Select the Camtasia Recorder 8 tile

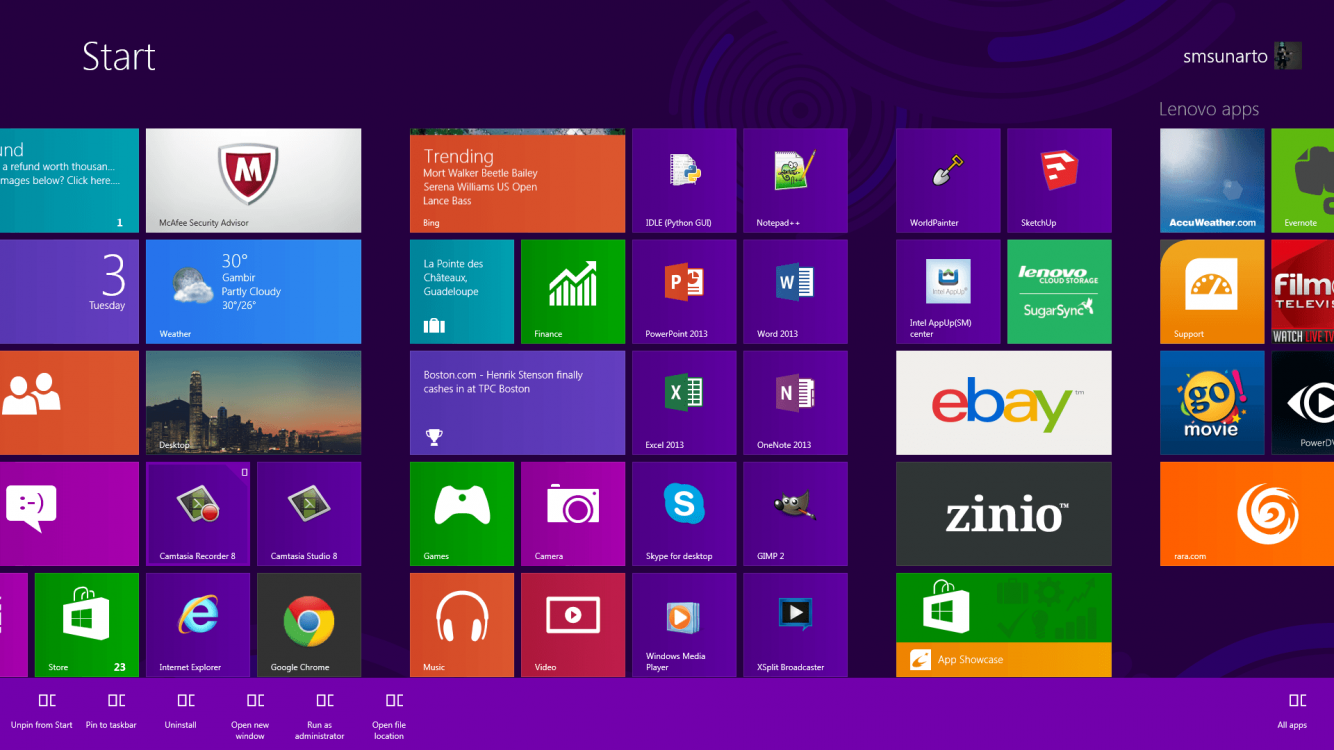[198, 514]
